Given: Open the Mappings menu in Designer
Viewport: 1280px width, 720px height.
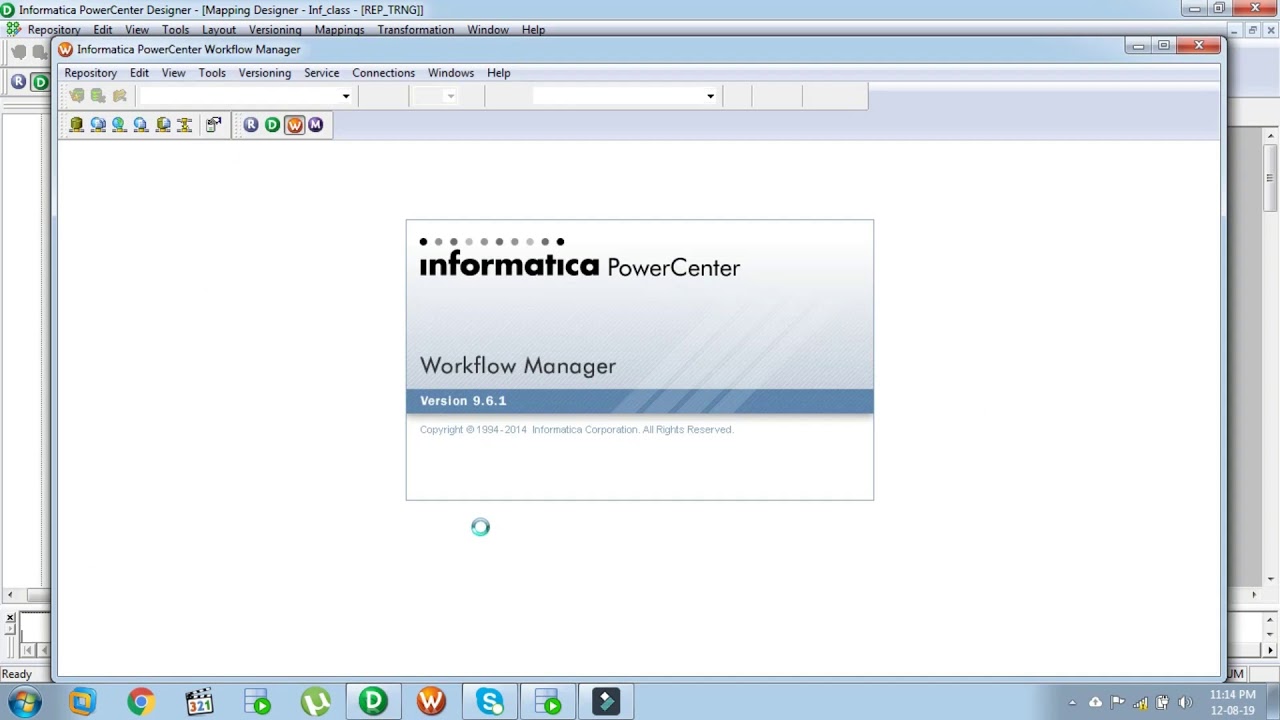Looking at the screenshot, I should pos(340,30).
